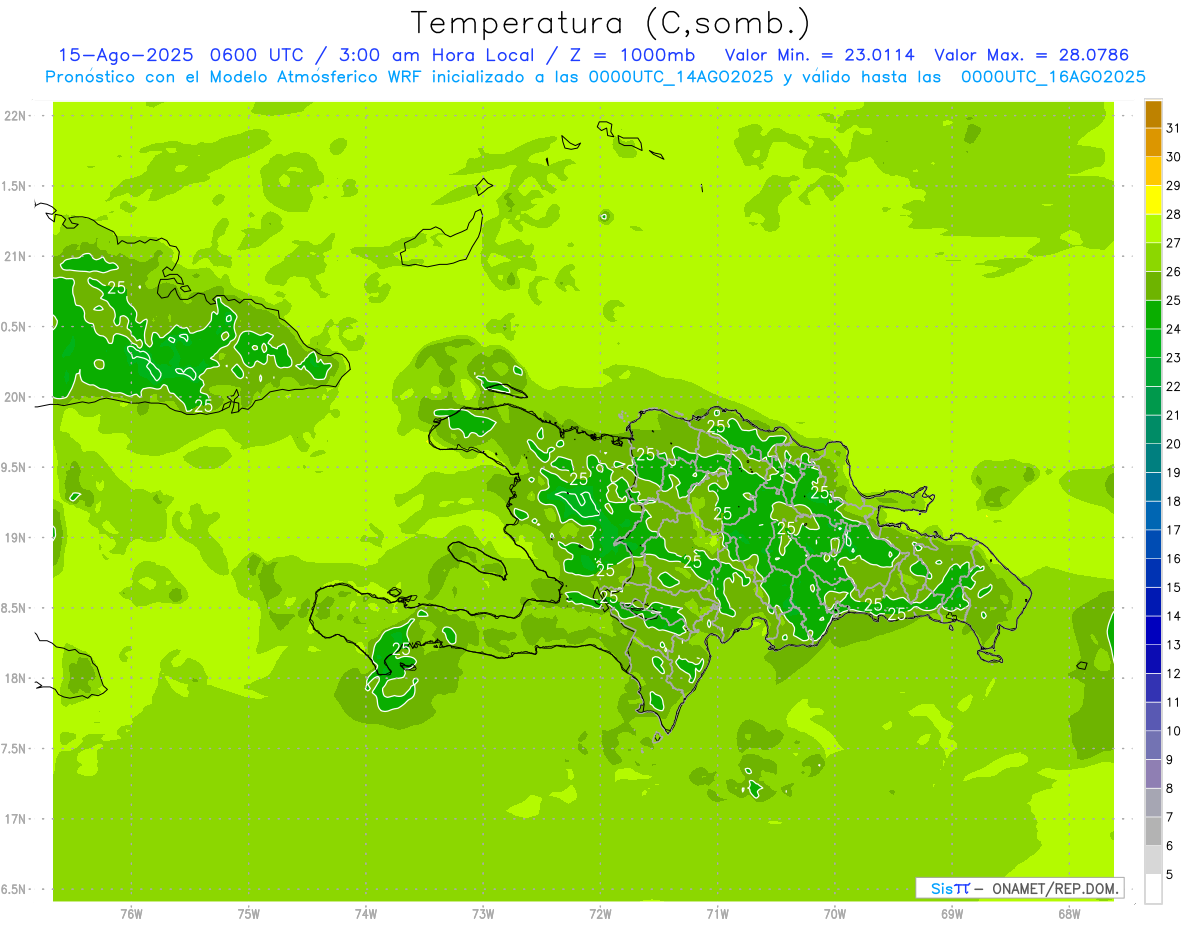1200x927 pixels.
Task: Click the colorbar value "17"
Action: pos(1173,530)
